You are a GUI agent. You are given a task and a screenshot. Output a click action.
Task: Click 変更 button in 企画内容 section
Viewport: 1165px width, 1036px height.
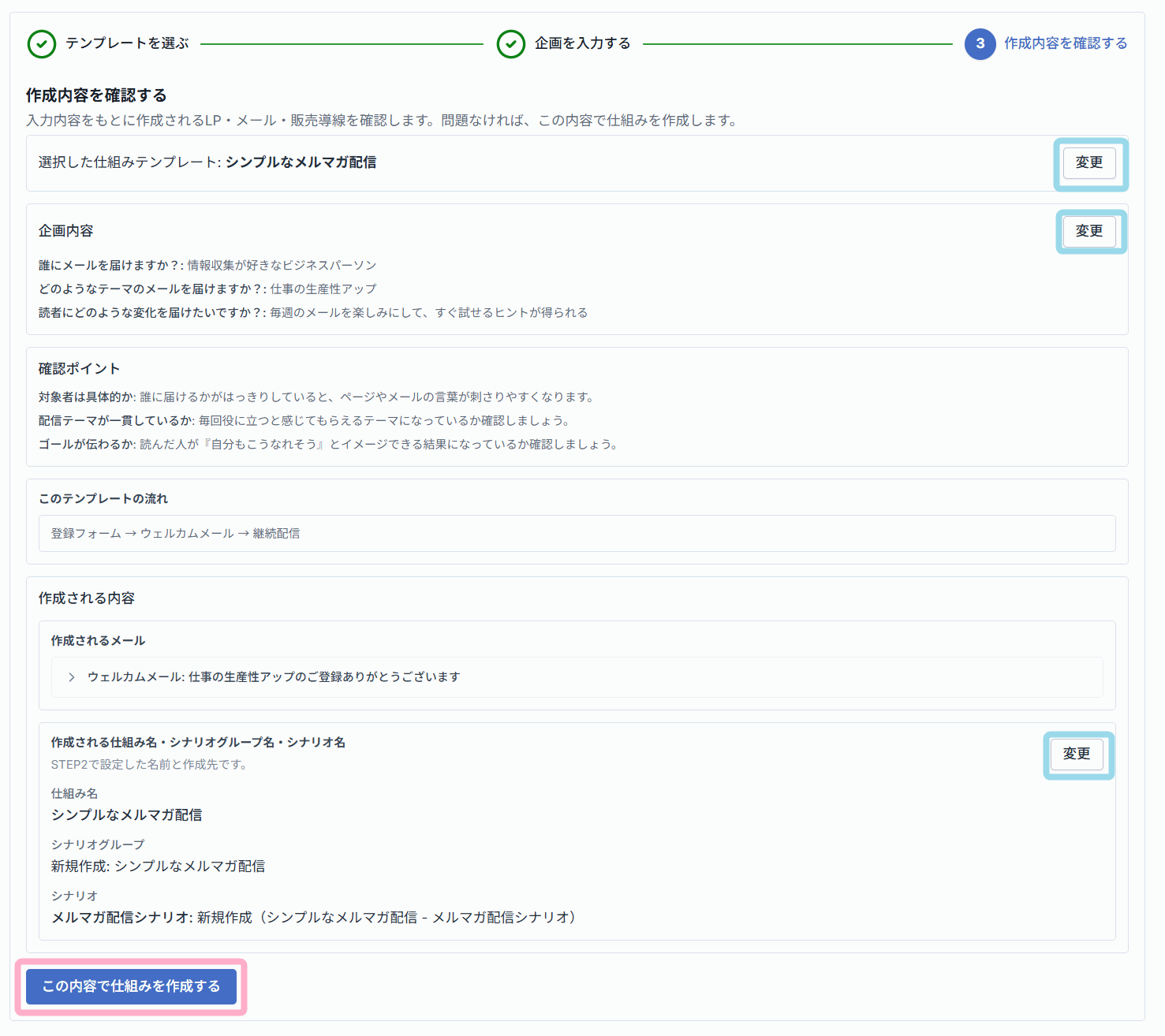(1089, 231)
